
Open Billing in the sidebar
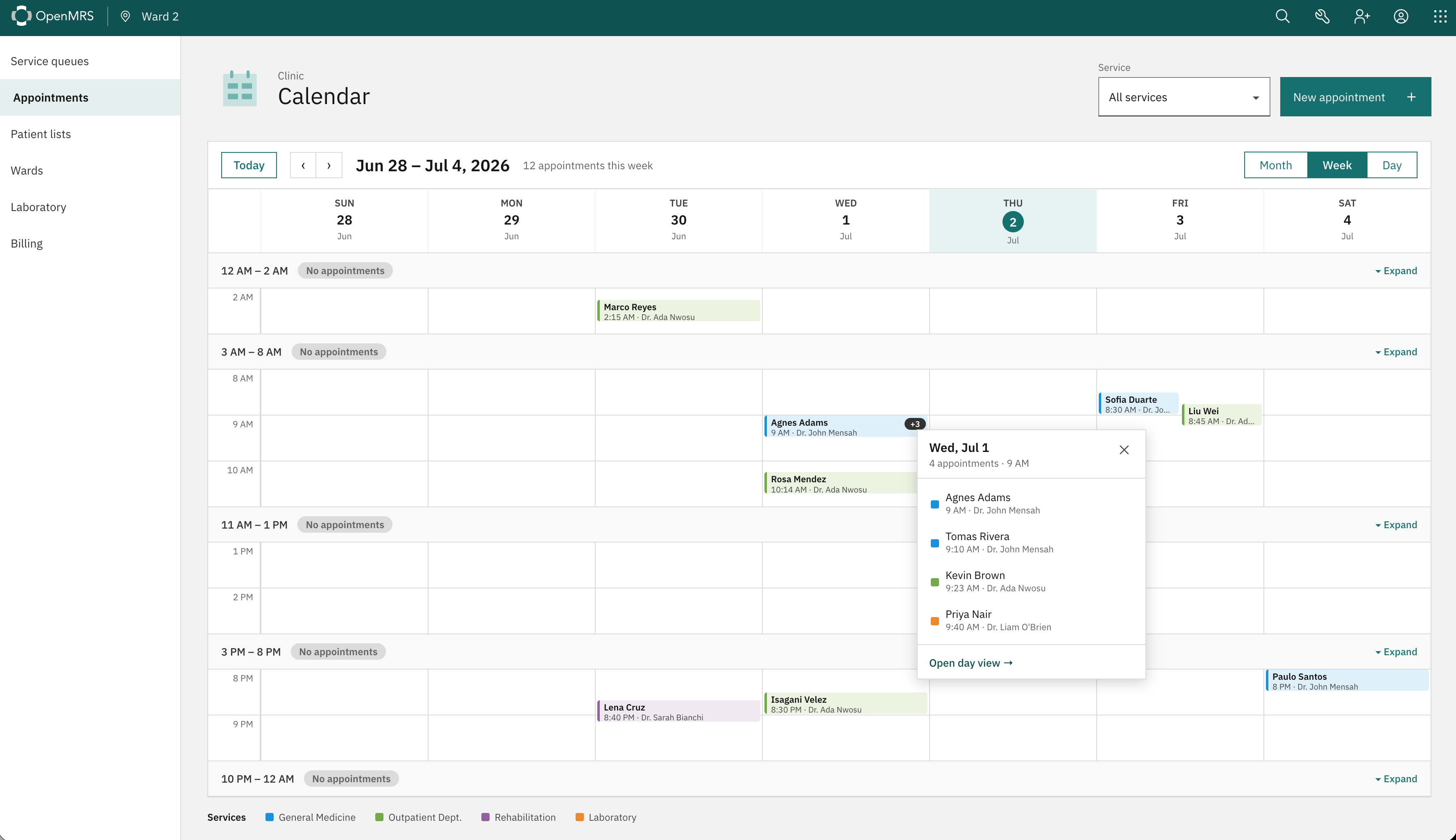coord(90,243)
